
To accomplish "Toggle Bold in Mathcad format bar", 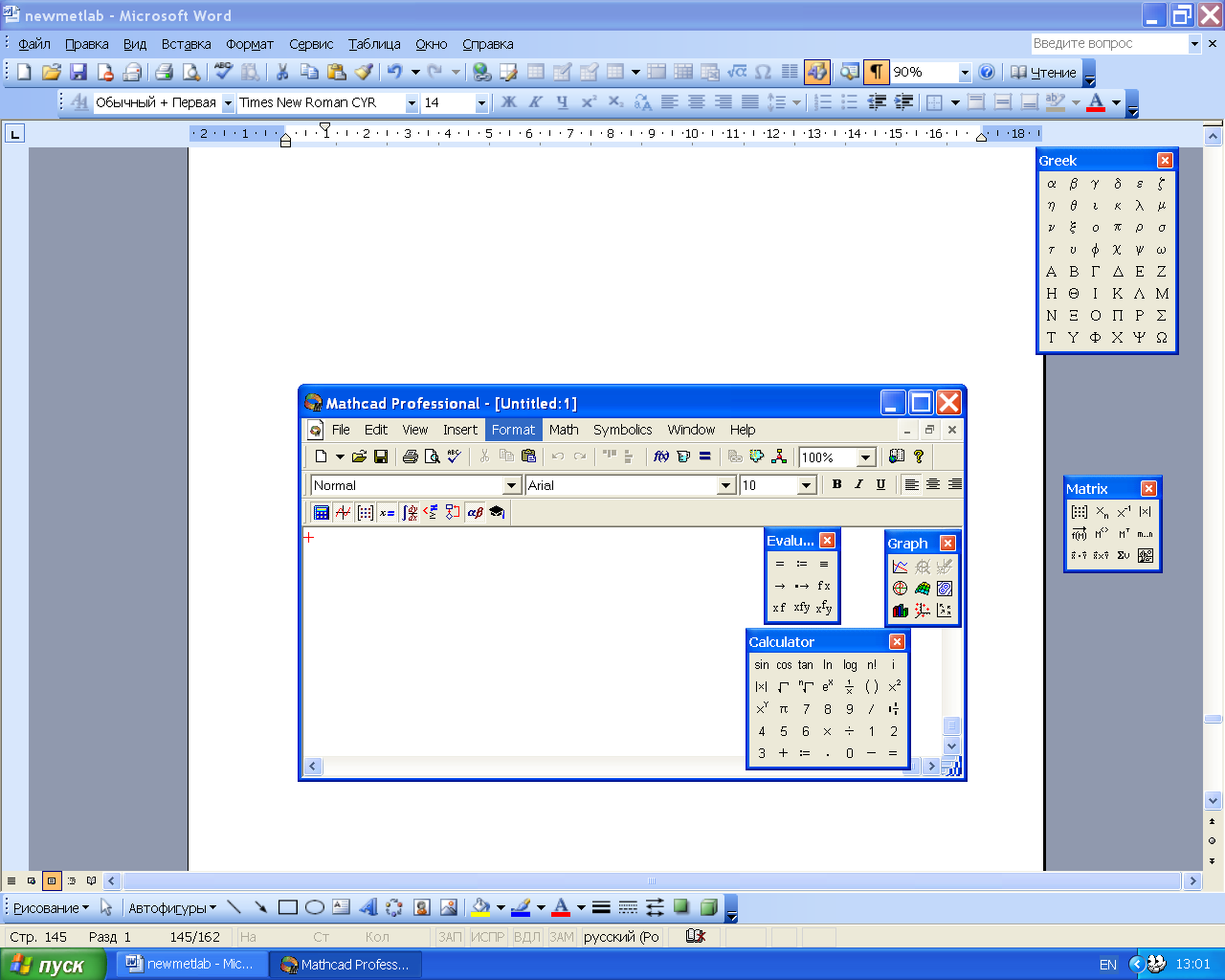I will pos(837,485).
